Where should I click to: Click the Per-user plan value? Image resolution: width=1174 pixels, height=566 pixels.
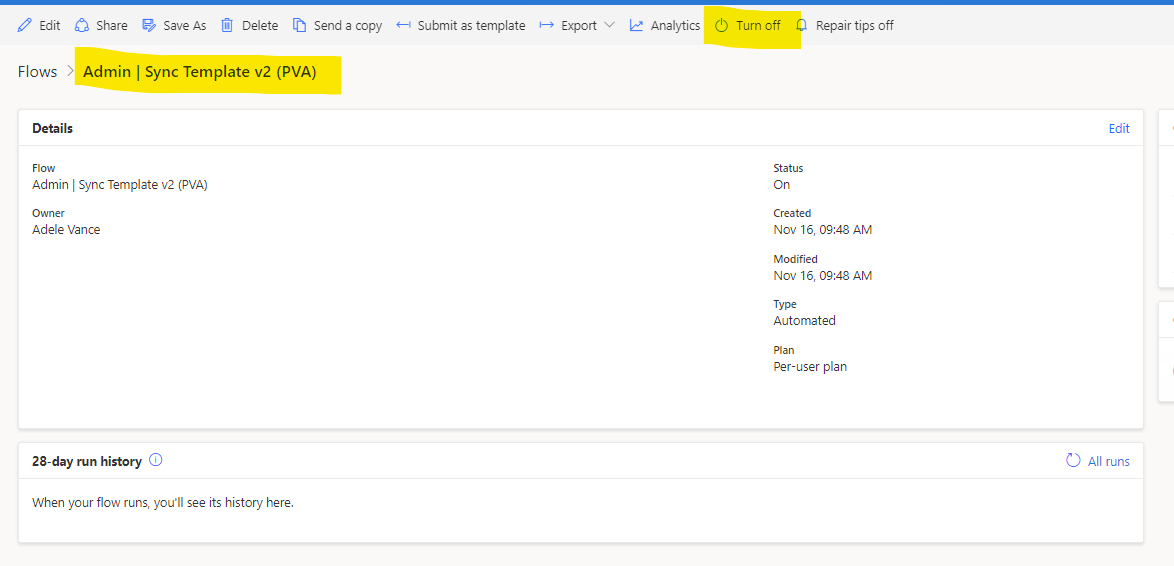tap(810, 367)
